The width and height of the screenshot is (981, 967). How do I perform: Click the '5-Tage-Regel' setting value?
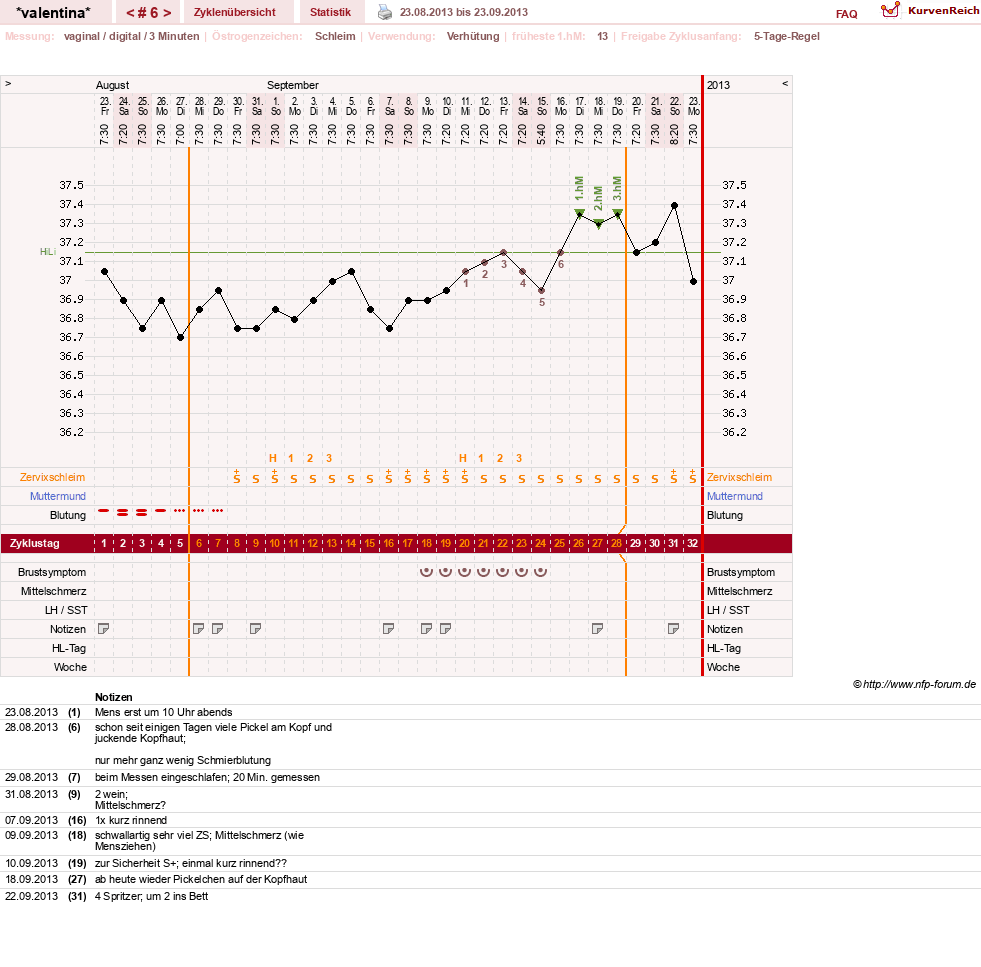pyautogui.click(x=786, y=36)
